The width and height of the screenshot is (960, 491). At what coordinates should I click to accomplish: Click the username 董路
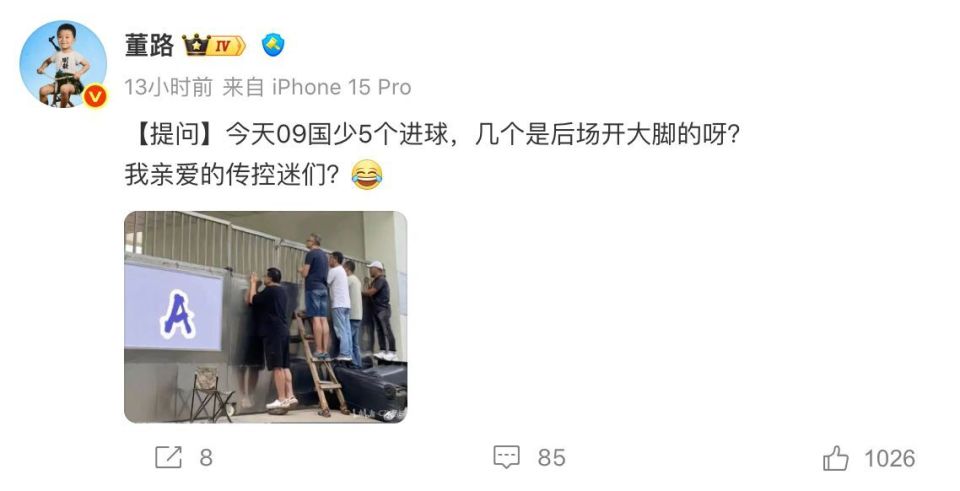pyautogui.click(x=149, y=45)
